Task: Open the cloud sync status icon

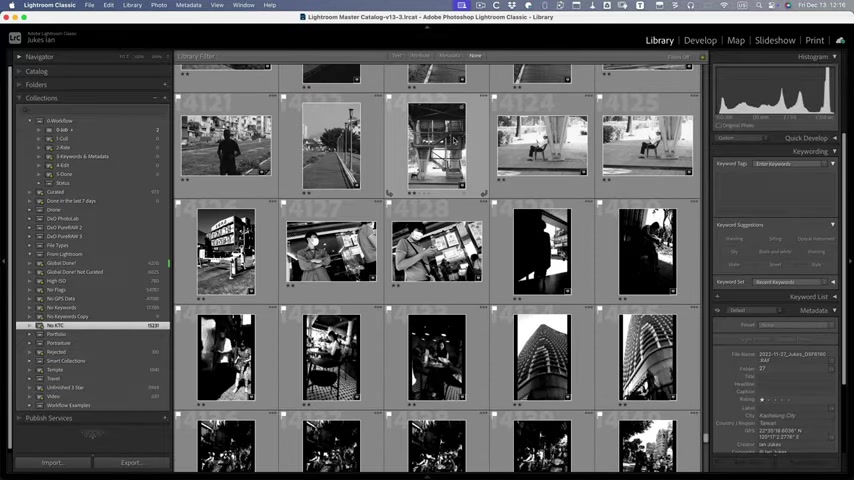Action: pyautogui.click(x=840, y=40)
